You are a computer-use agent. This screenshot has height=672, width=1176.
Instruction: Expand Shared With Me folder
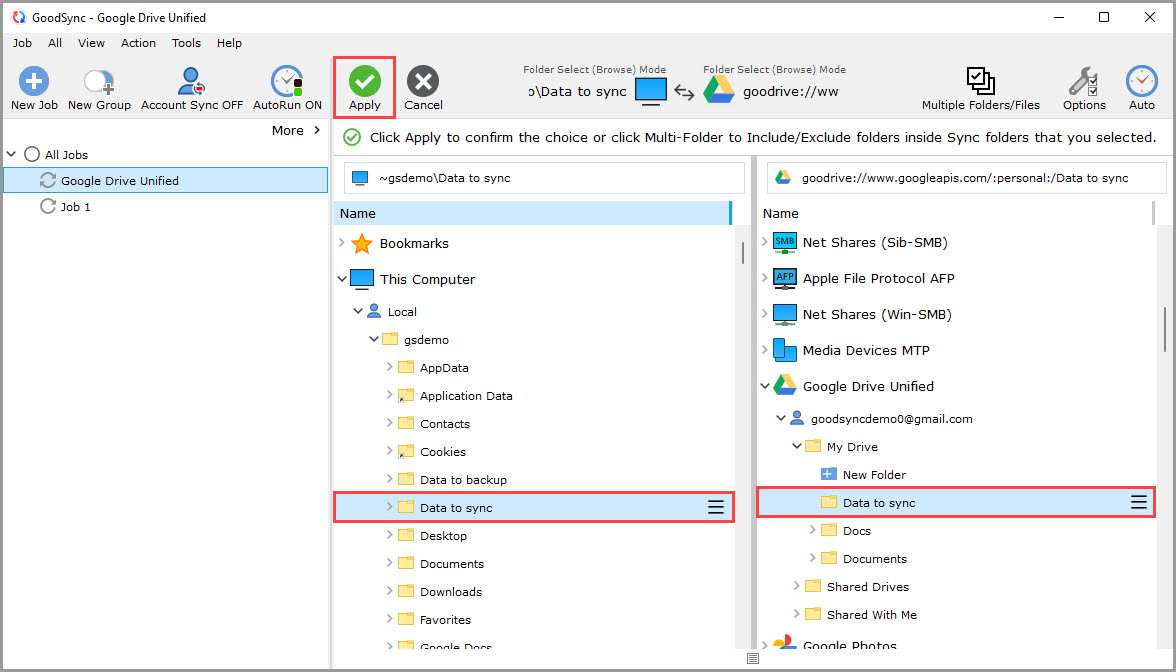coord(796,614)
